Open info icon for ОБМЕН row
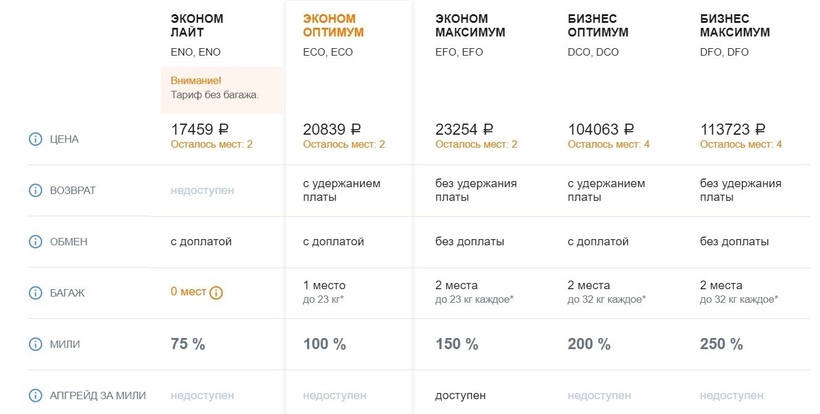 tap(36, 242)
